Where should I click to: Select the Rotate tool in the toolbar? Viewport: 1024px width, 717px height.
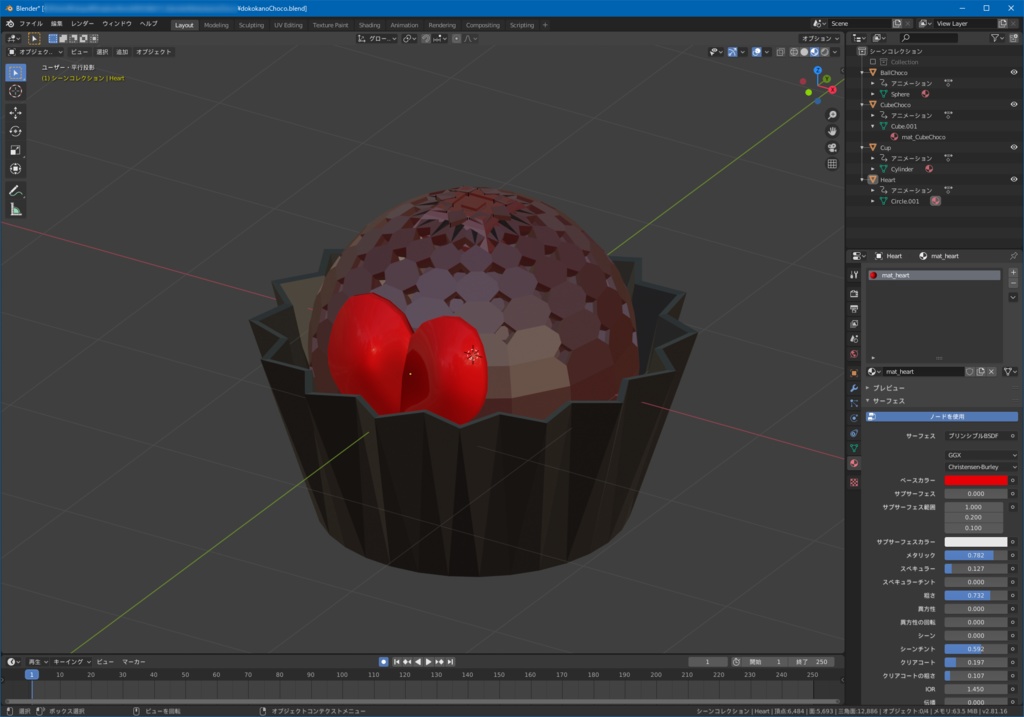coord(14,132)
